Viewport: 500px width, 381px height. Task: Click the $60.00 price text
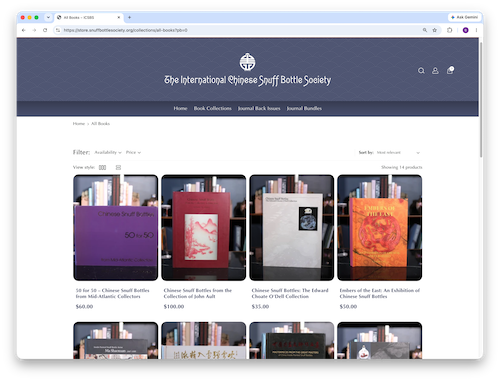pyautogui.click(x=84, y=306)
